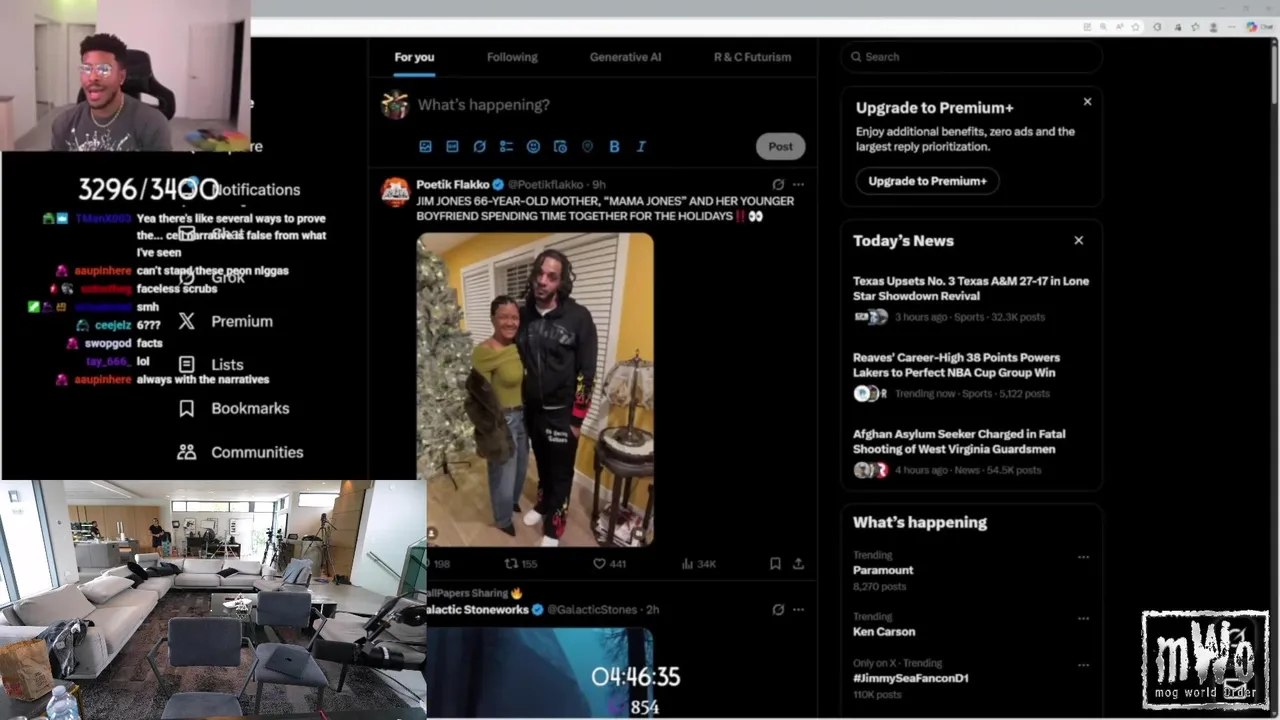Open Communities in the sidebar

pos(257,452)
